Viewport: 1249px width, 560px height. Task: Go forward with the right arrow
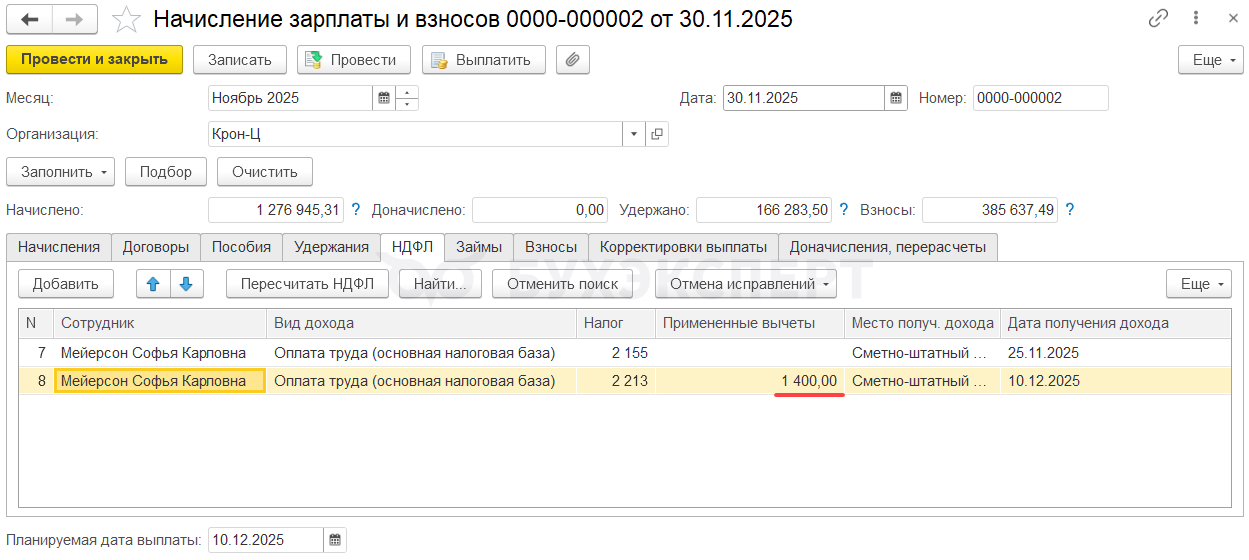(x=75, y=19)
